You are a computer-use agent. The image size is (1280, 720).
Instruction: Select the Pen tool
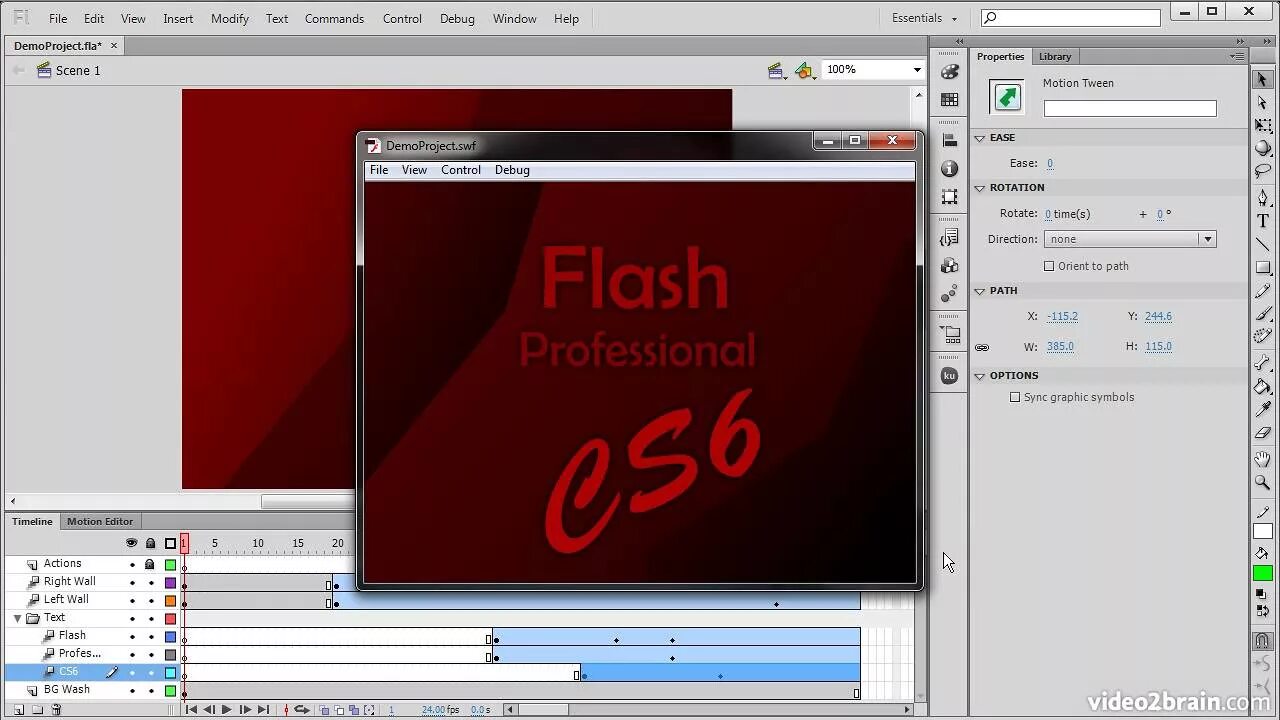pyautogui.click(x=1262, y=198)
